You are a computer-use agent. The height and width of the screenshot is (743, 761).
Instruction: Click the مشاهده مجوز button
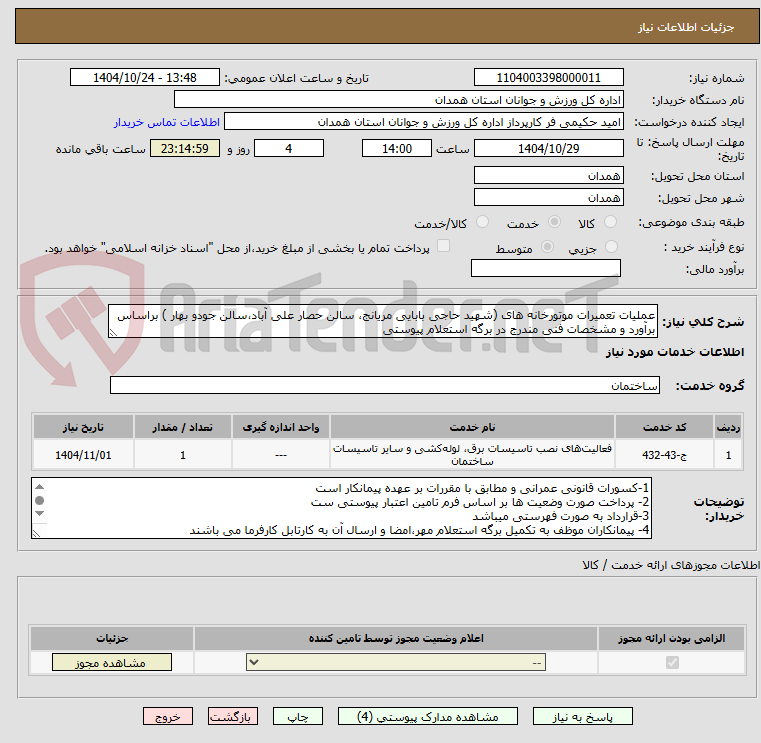click(112, 662)
